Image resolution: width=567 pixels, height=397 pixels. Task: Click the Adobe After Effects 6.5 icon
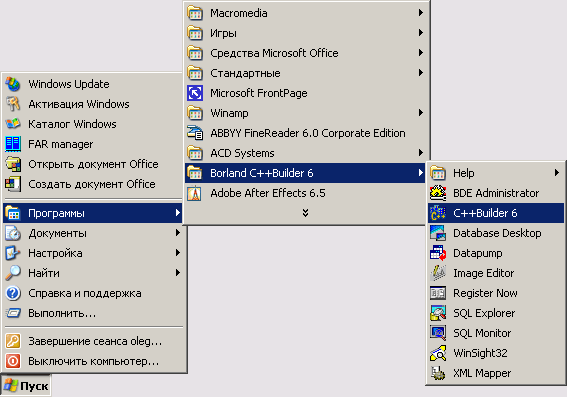tap(195, 193)
